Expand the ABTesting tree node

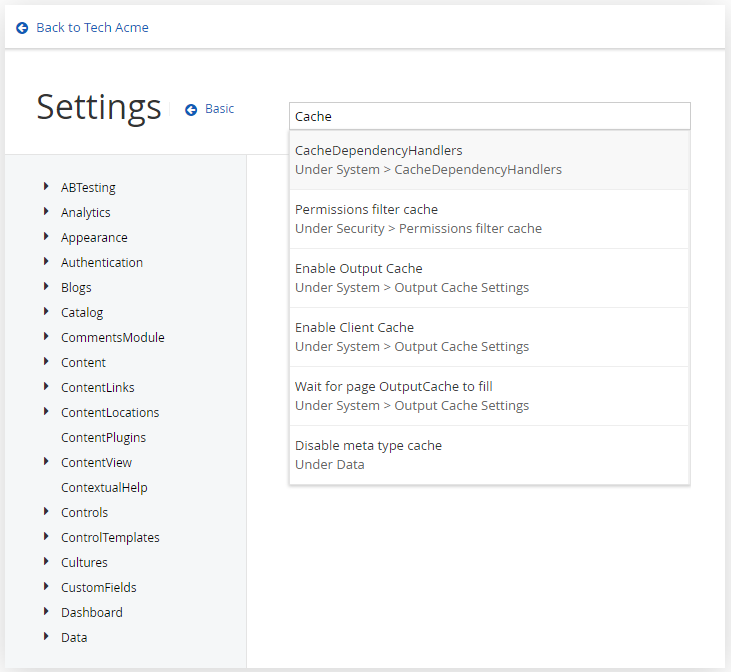coord(46,187)
